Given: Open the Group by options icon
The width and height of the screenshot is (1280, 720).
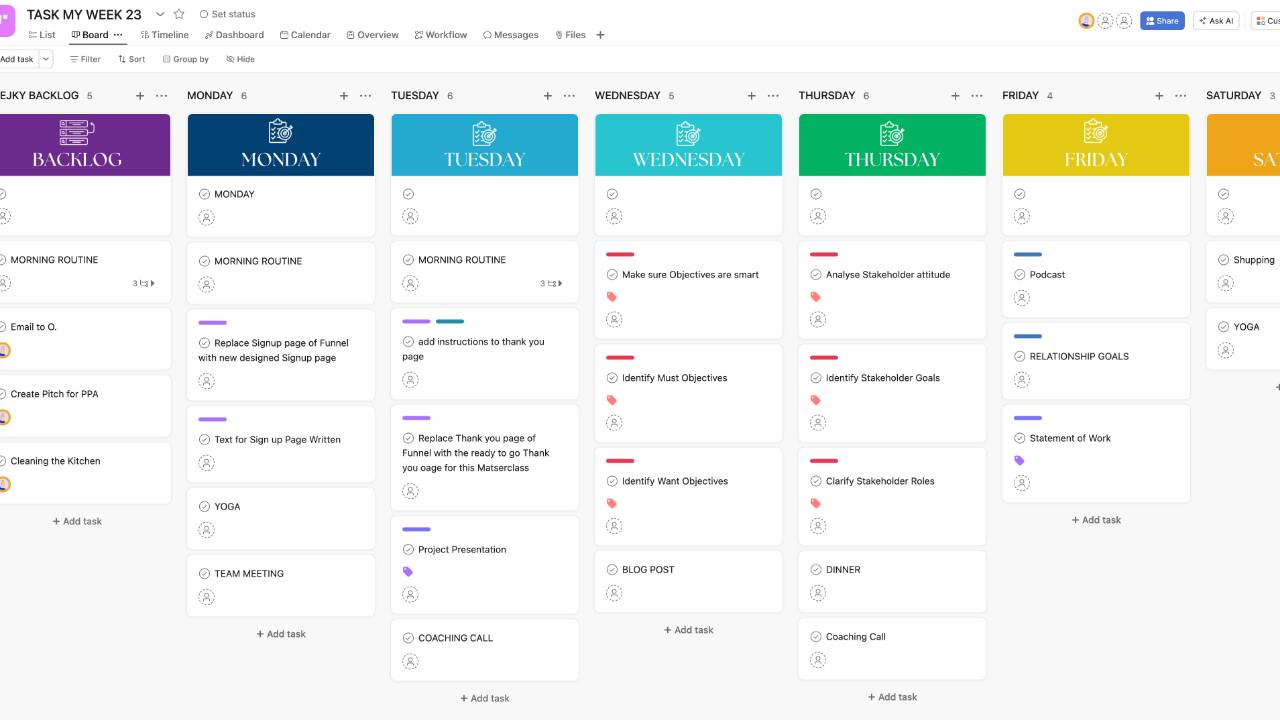Looking at the screenshot, I should [x=166, y=59].
